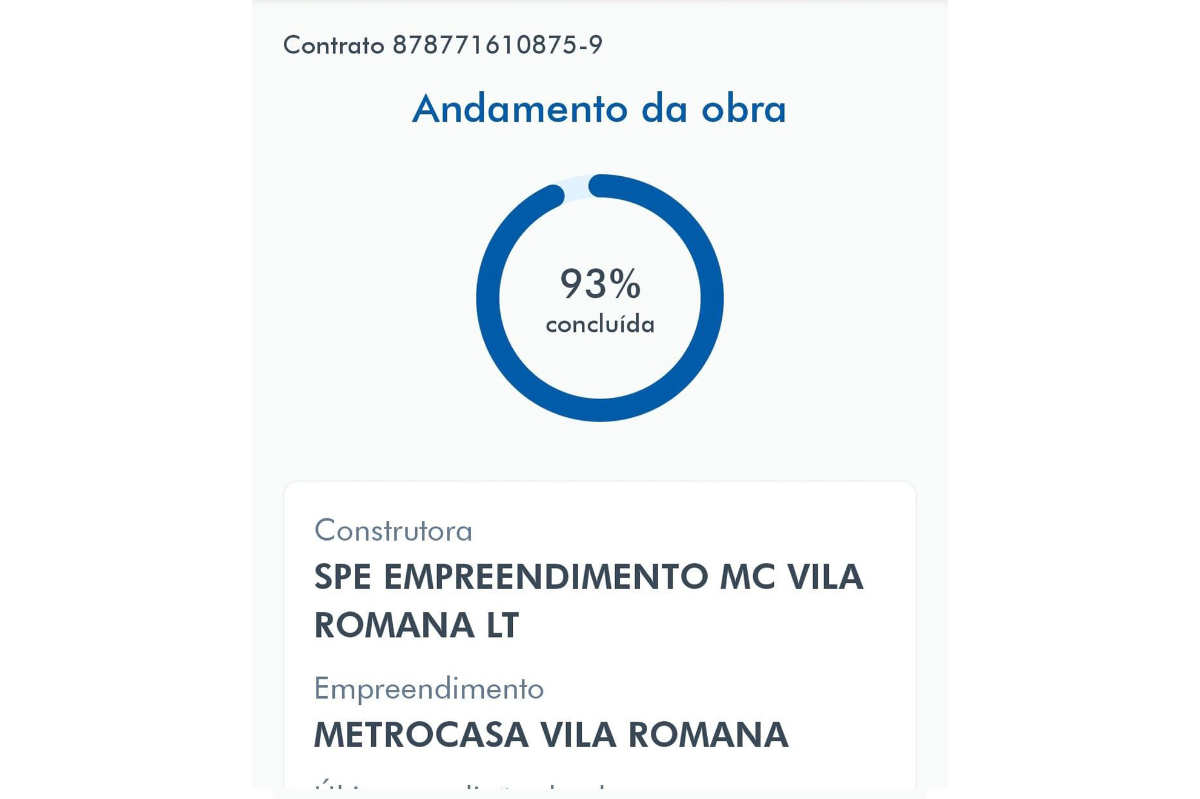Screen dimensions: 1200x799
Task: Click the 93% completion value
Action: click(x=599, y=284)
